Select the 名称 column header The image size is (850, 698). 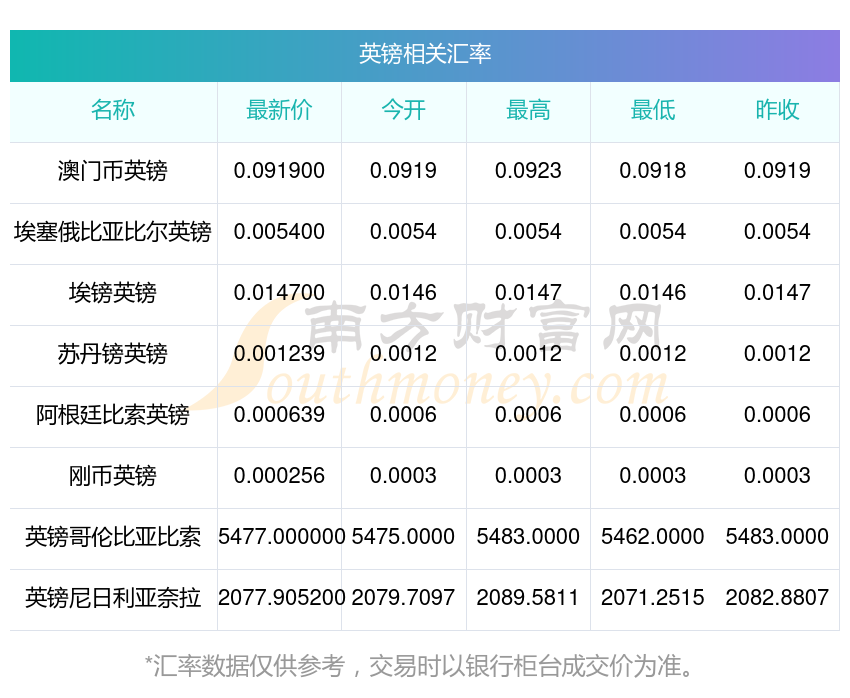[113, 110]
